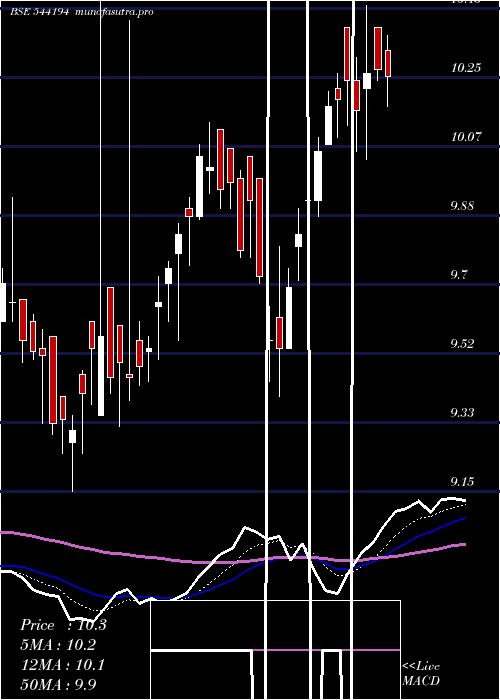Screen dimensions: 500x700
Task: Select the 50MA : 9.9 legend entry
Action: click(58, 684)
